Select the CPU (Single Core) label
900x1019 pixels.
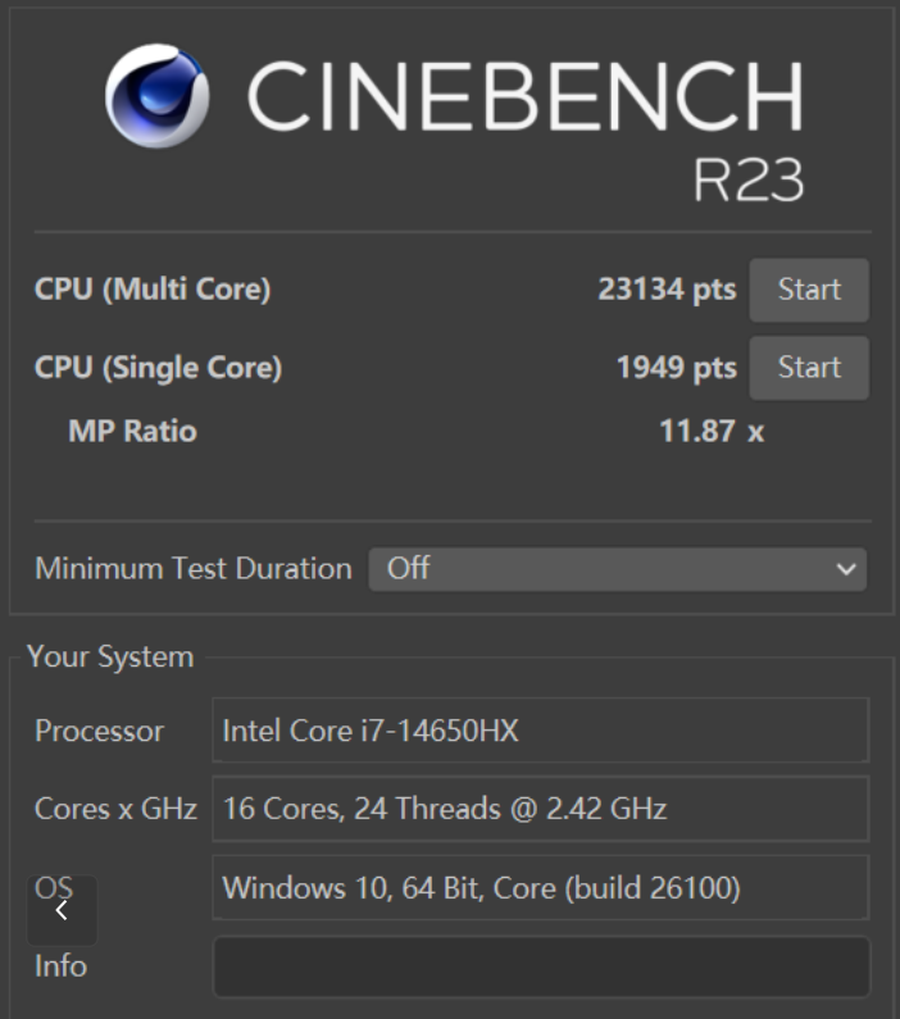coord(158,368)
